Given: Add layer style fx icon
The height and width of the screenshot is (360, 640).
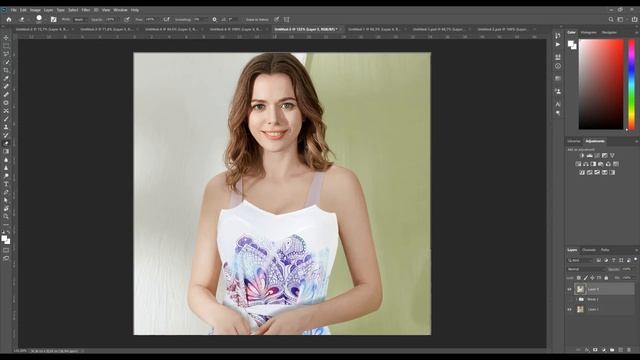Looking at the screenshot, I should [x=587, y=350].
